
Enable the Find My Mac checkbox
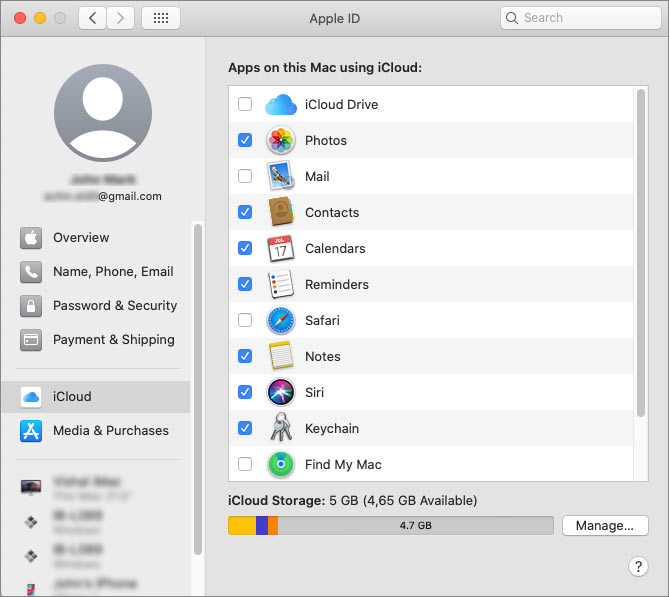(245, 464)
